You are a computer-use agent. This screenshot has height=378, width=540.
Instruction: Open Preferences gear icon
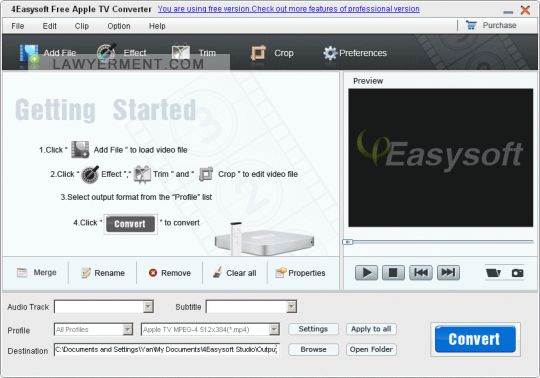click(x=330, y=53)
